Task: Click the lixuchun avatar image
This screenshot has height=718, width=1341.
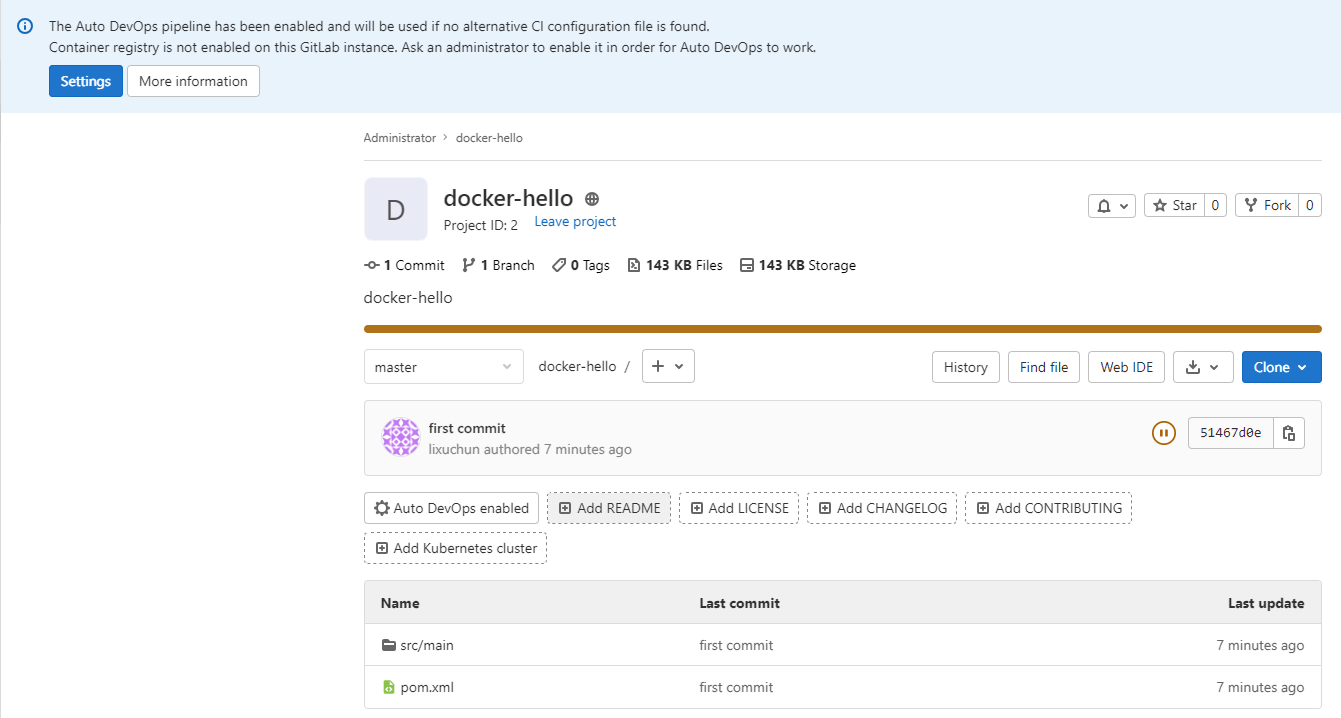Action: click(401, 438)
